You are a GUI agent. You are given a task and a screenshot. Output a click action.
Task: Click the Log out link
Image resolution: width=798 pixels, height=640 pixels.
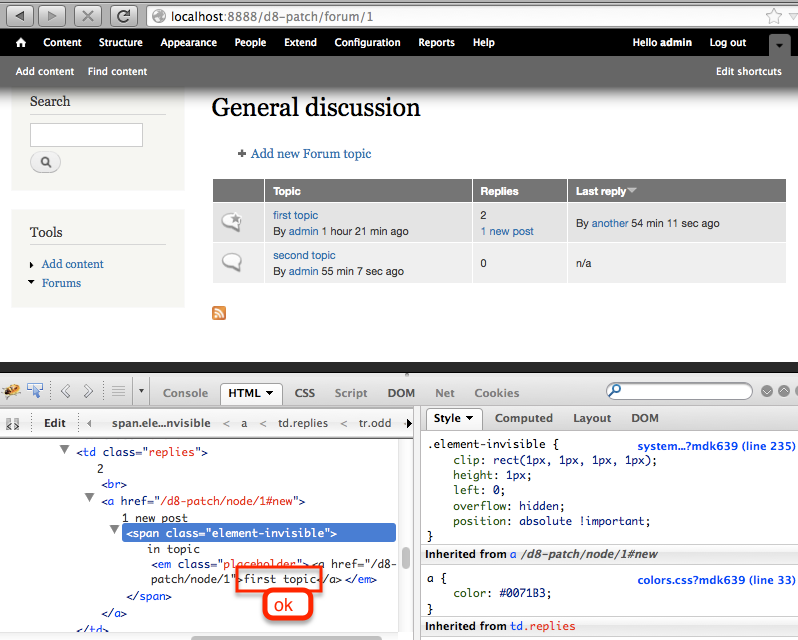[x=728, y=43]
